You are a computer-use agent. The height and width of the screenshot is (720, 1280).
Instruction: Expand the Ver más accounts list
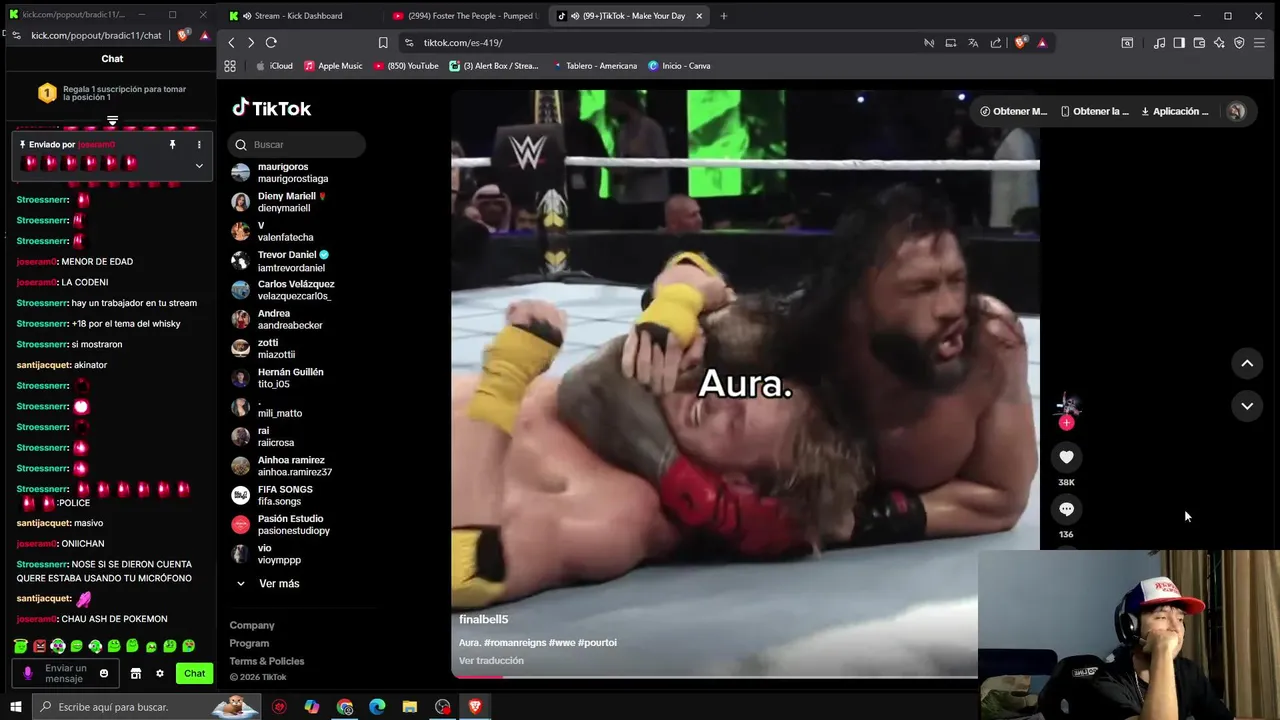click(268, 583)
